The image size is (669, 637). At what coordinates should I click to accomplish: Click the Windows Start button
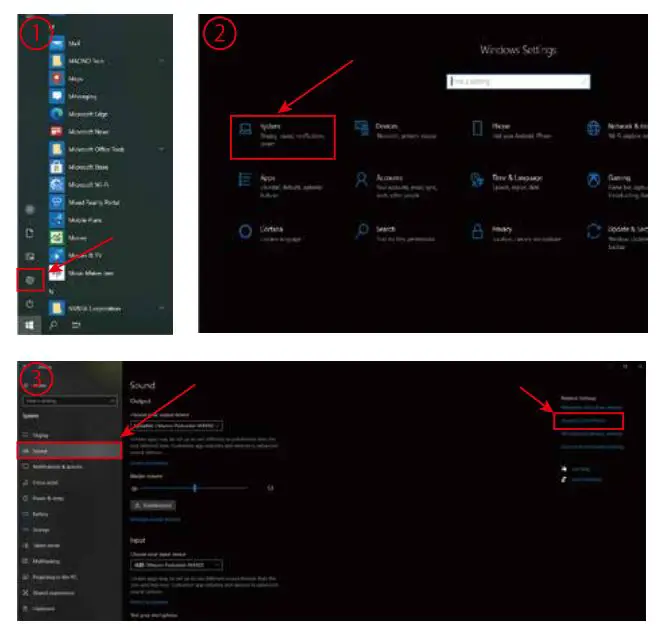point(29,325)
